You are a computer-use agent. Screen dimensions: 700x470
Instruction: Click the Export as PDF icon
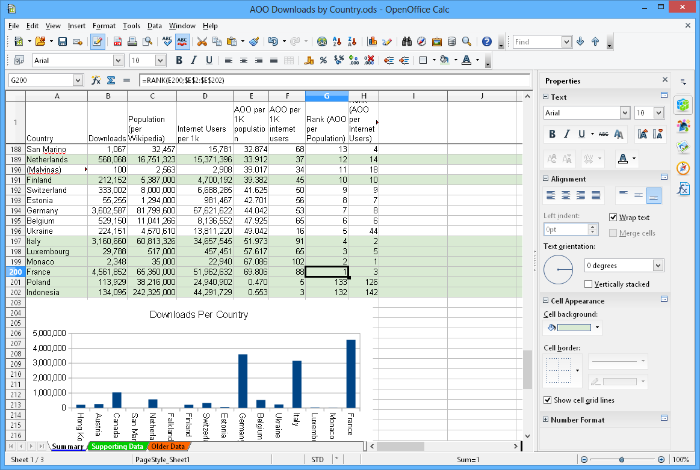(x=117, y=42)
